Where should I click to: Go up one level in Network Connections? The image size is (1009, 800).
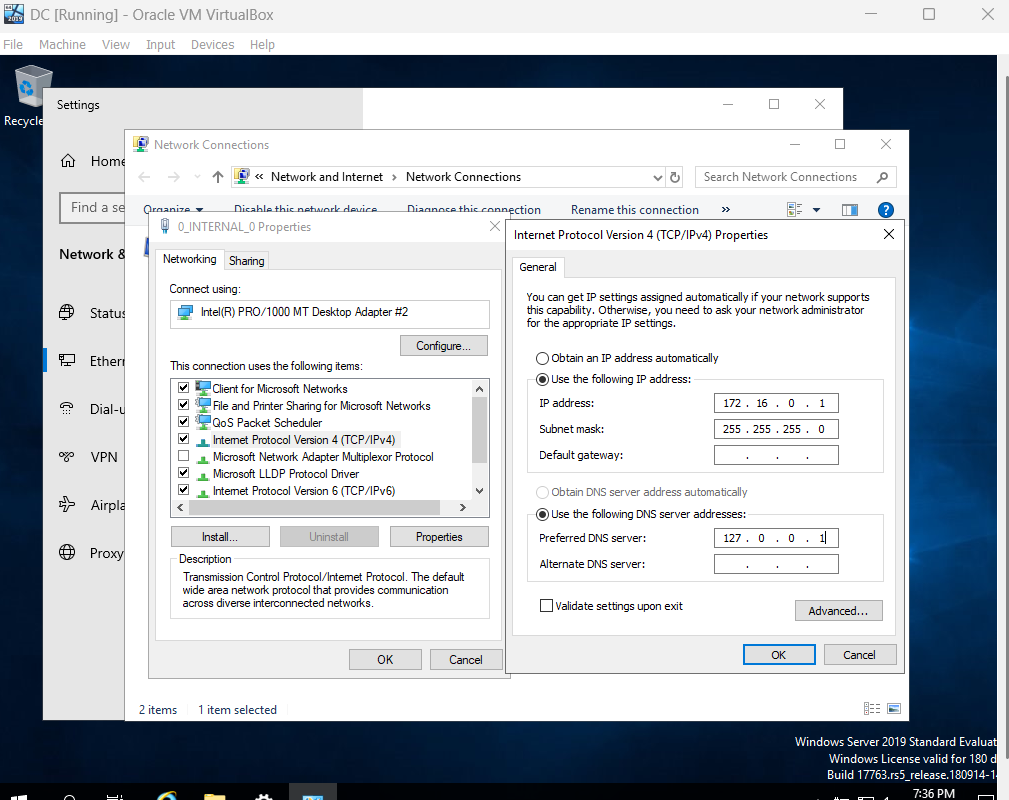tap(218, 177)
